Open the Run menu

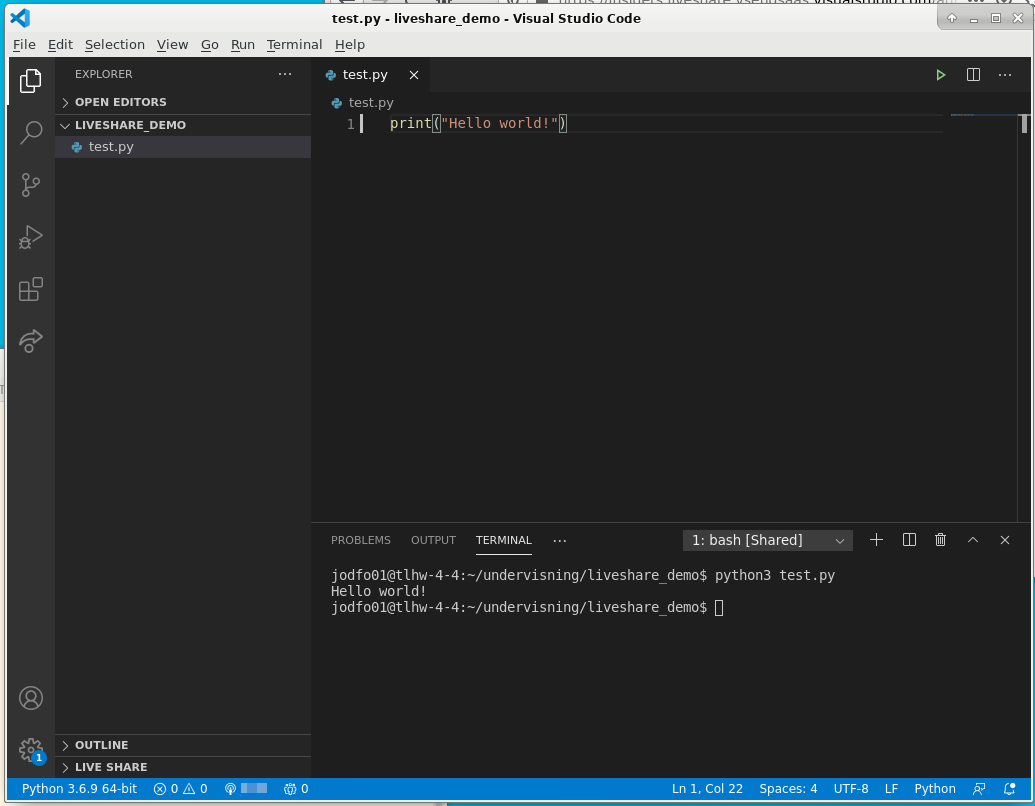[x=243, y=44]
